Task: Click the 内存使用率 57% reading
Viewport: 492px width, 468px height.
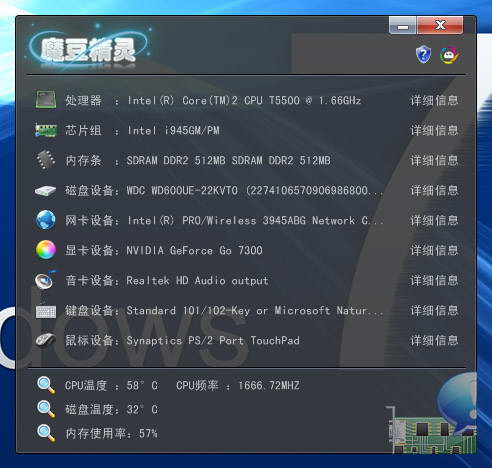Action: coord(111,433)
